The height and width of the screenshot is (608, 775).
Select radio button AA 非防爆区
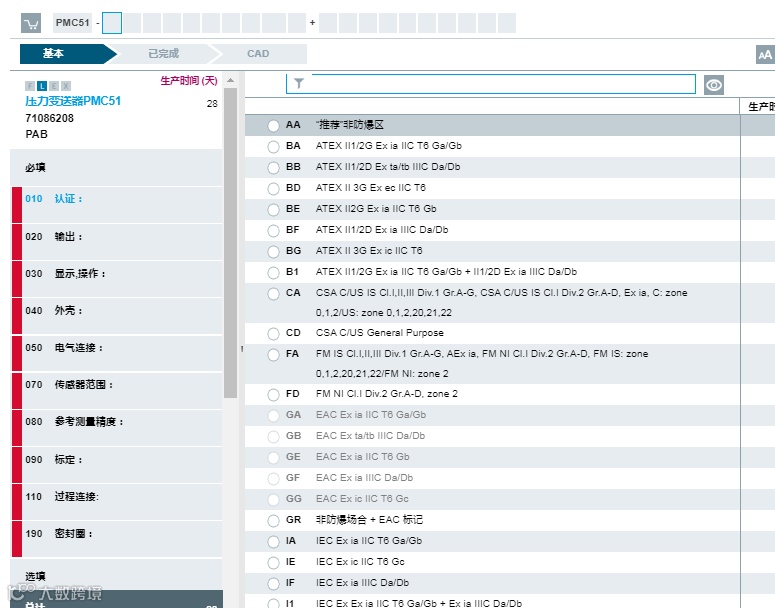click(273, 126)
